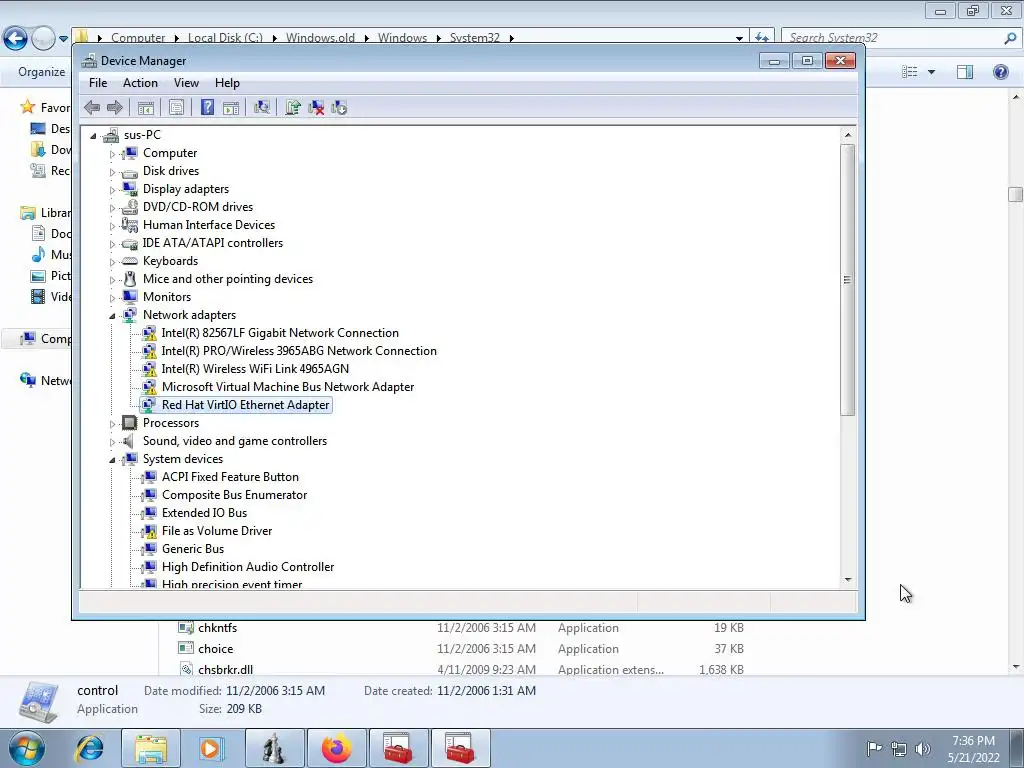Open the Windows Start menu

click(x=26, y=748)
